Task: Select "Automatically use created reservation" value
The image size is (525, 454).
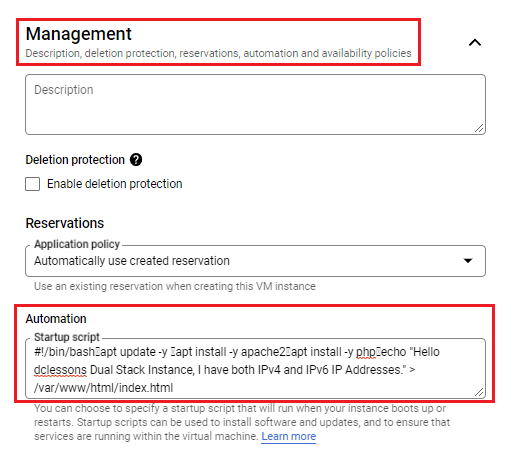Action: pos(132,261)
